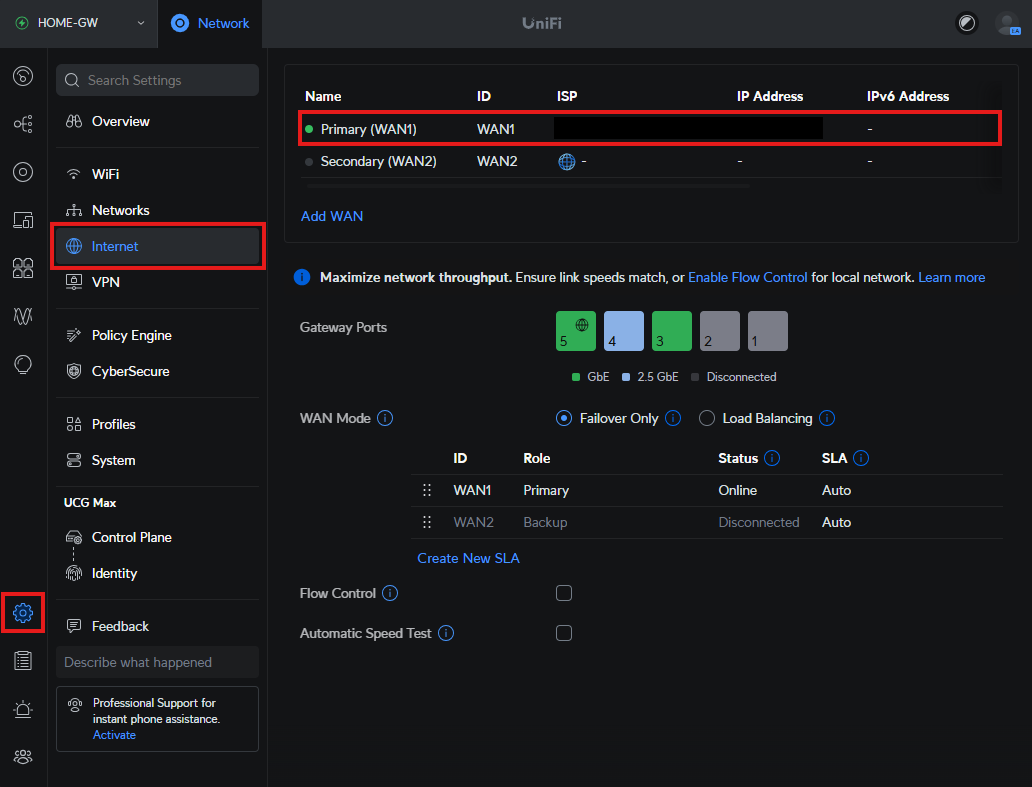Enable the Automatic Speed Test checkbox

click(x=564, y=633)
